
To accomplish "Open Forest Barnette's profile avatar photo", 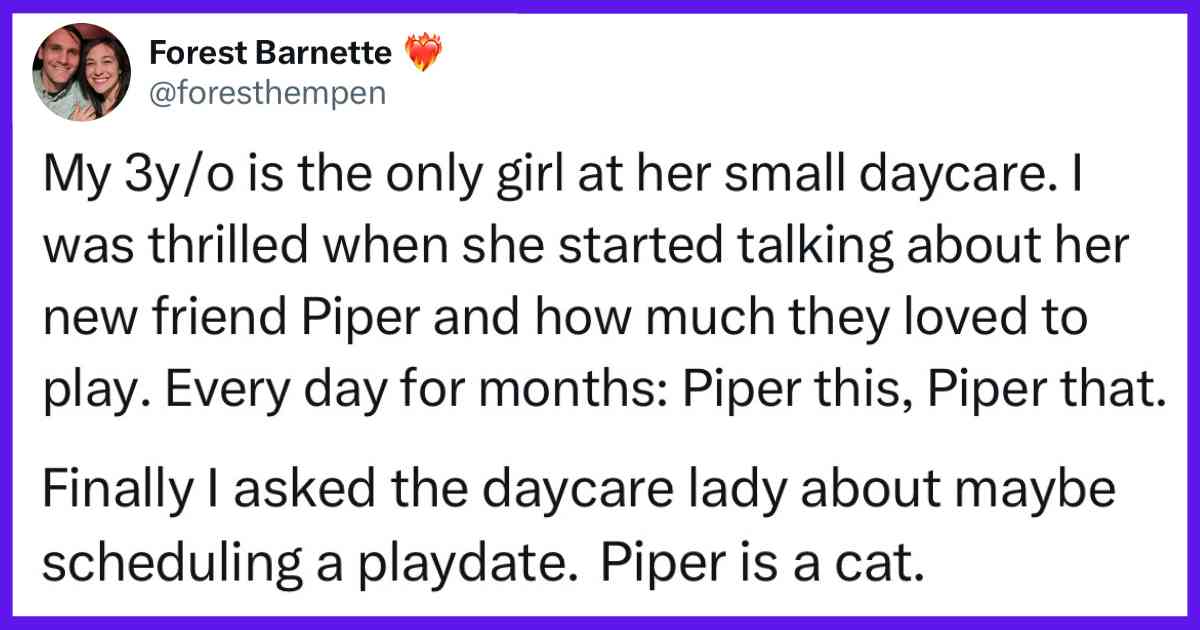I will coord(81,71).
